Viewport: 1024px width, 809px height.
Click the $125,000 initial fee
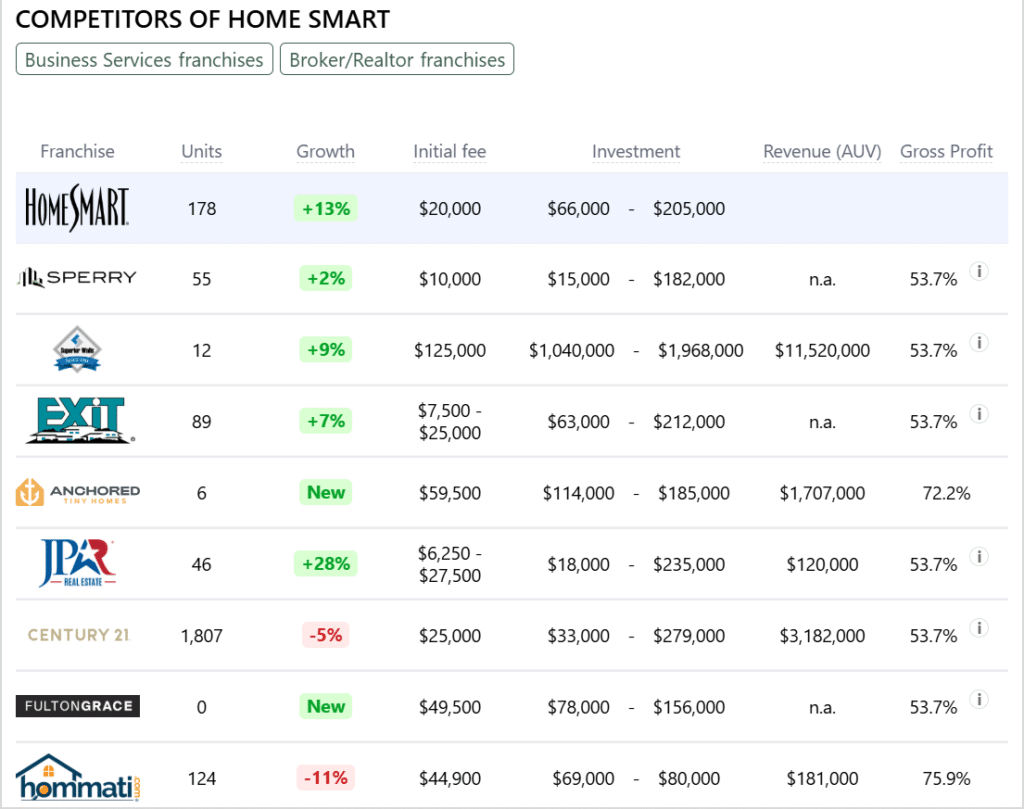point(449,351)
